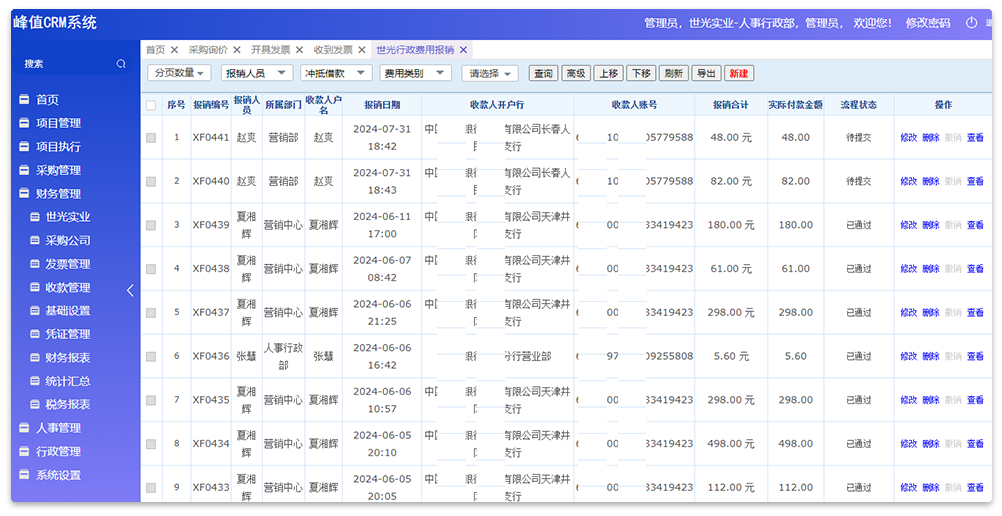Click the red 新建 button

click(738, 73)
